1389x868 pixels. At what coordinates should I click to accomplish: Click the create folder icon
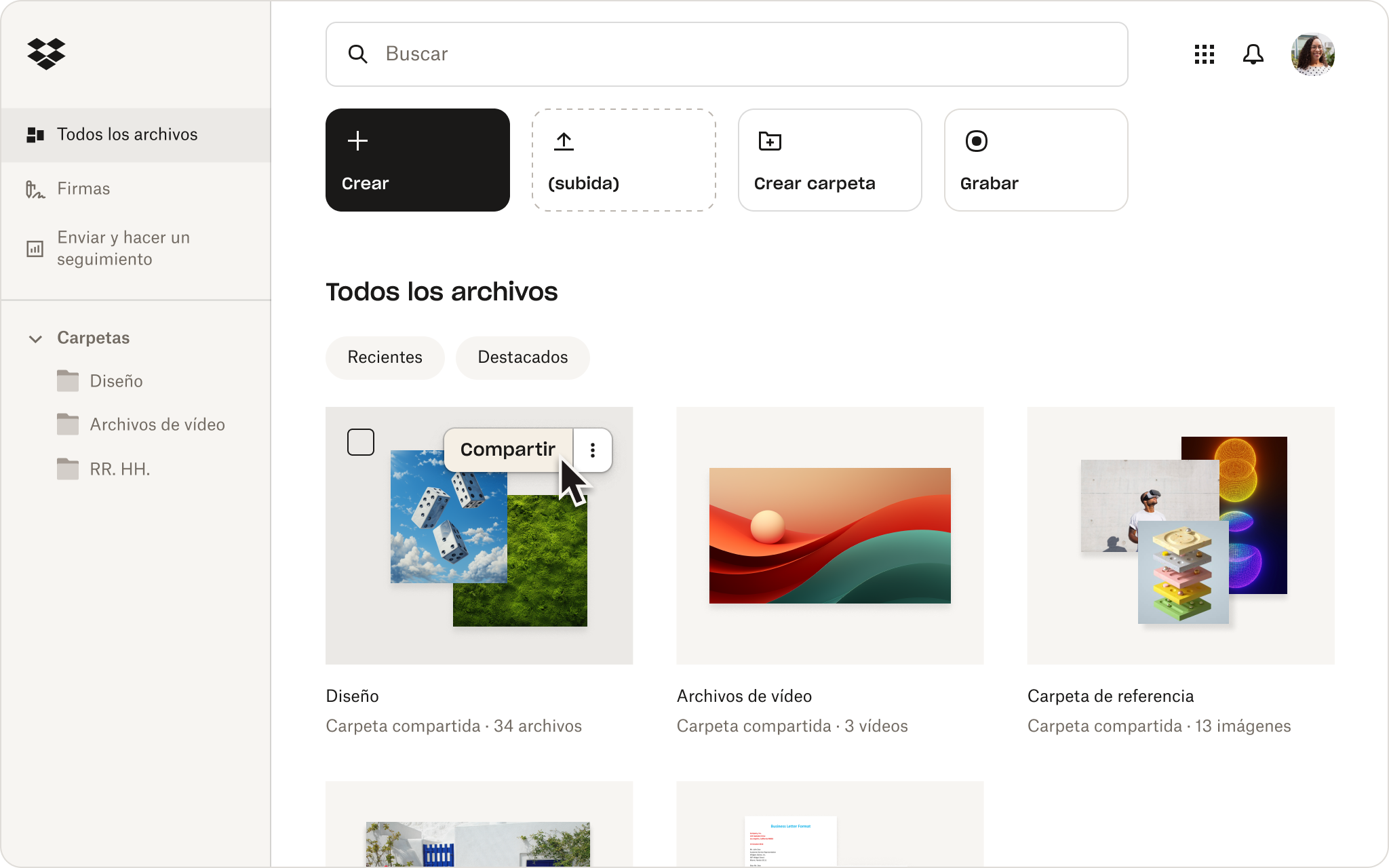click(770, 140)
